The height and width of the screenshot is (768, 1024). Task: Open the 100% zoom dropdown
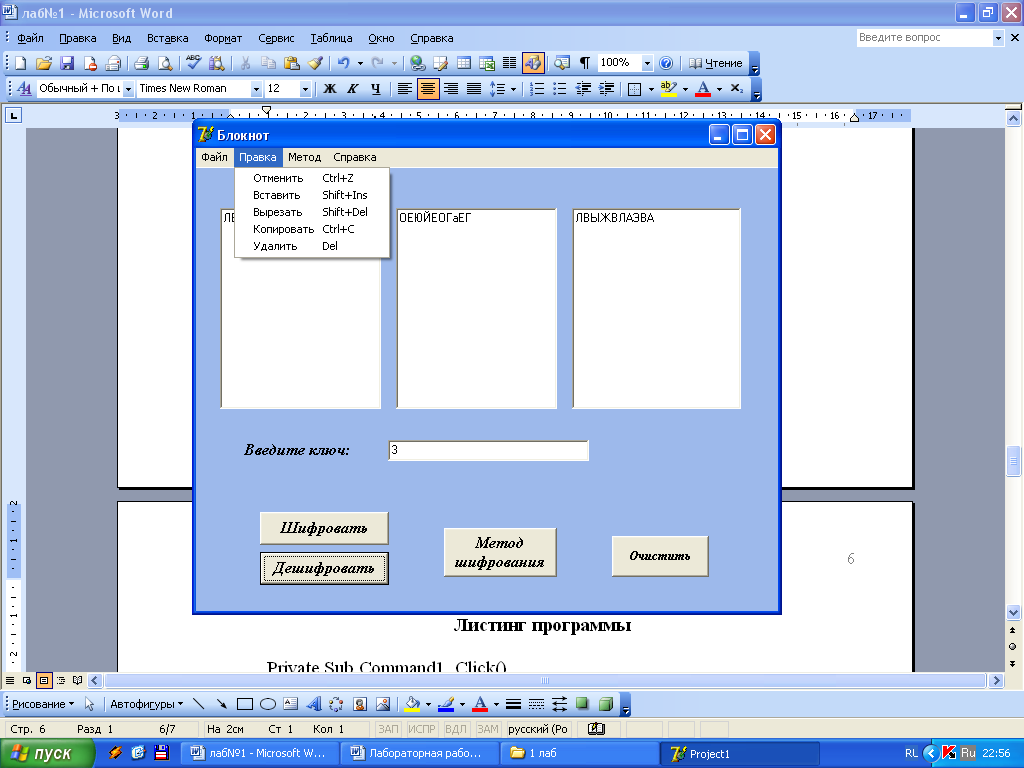pyautogui.click(x=647, y=63)
